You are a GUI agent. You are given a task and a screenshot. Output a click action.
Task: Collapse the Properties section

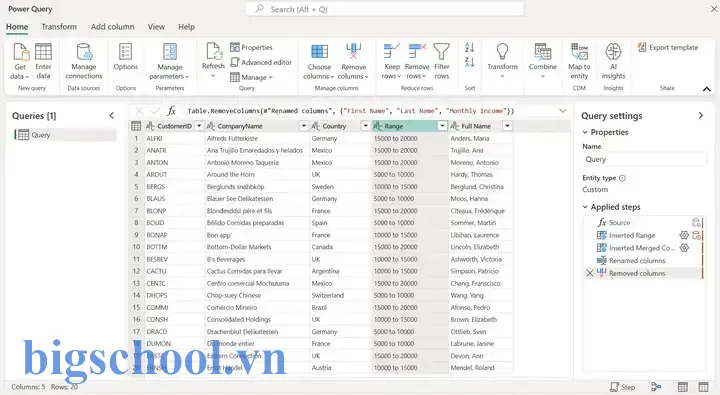tap(585, 132)
